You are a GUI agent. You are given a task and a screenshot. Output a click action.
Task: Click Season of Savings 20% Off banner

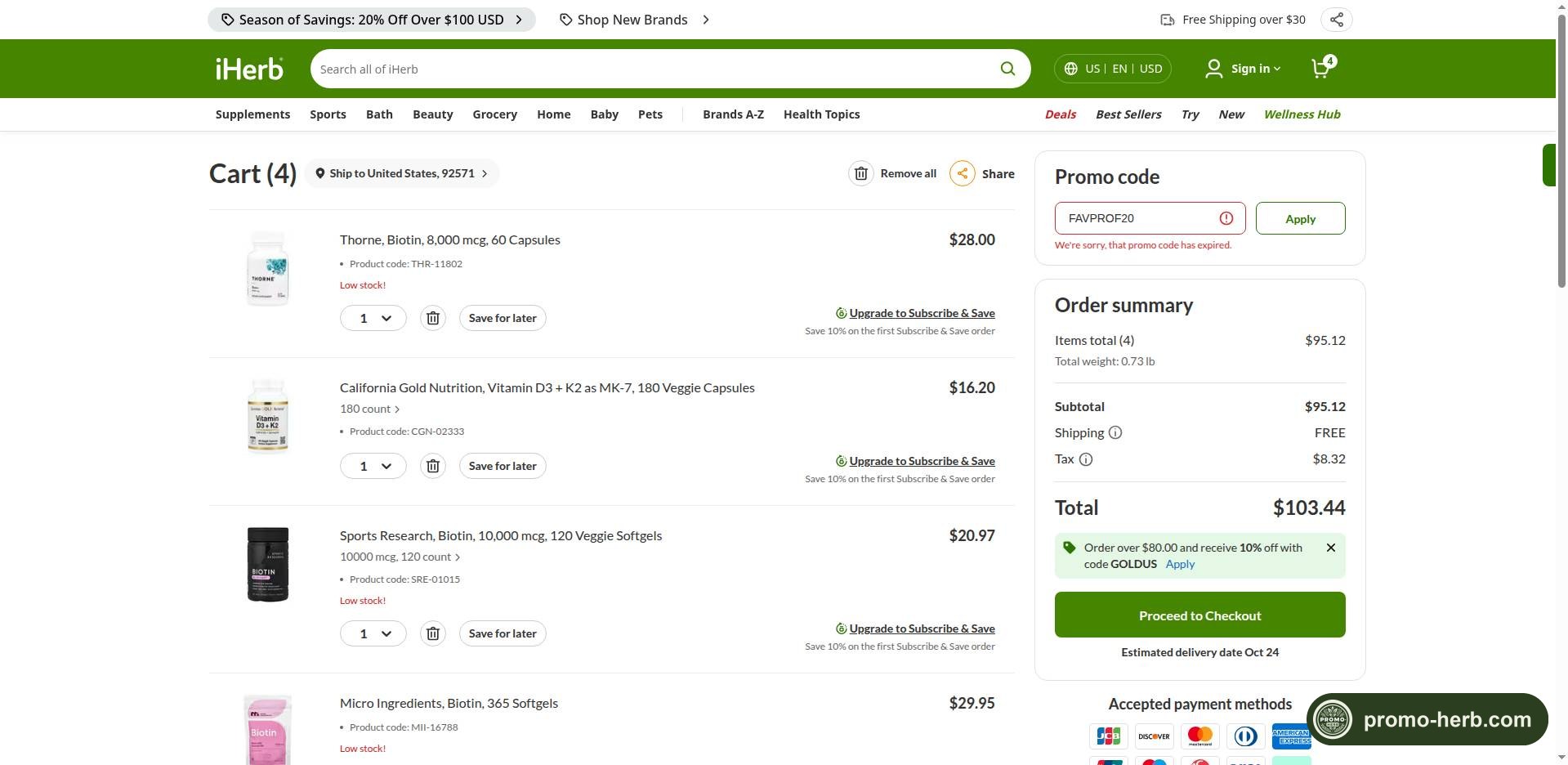pos(372,20)
